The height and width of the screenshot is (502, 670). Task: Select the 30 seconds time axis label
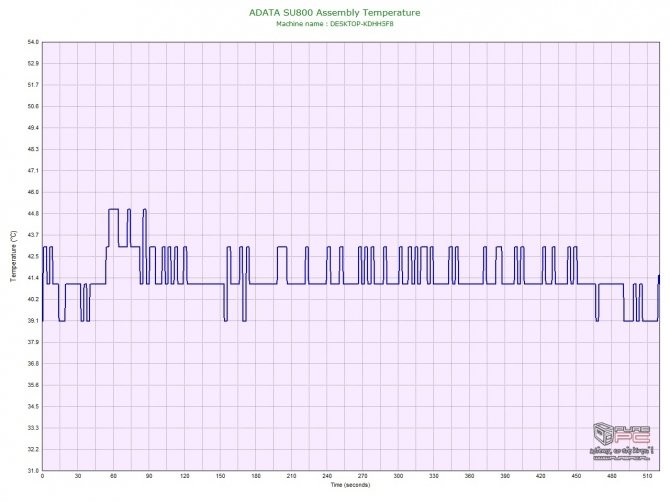78,476
